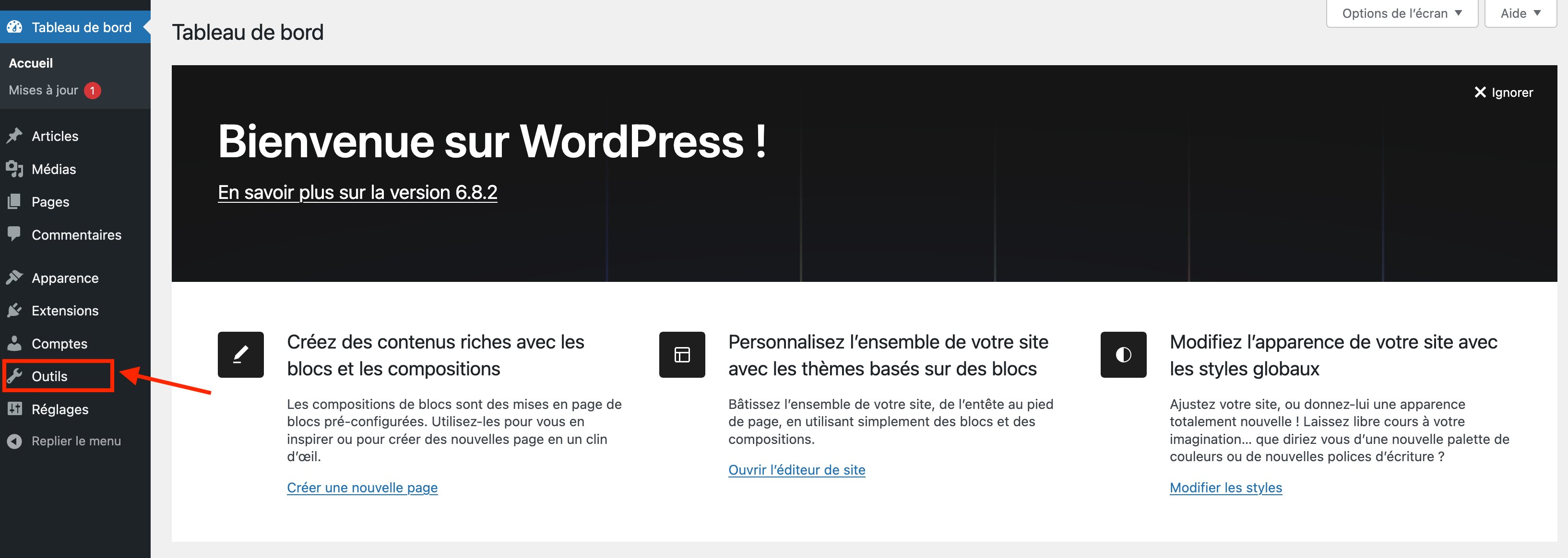Open the Extensions menu

pos(75,310)
